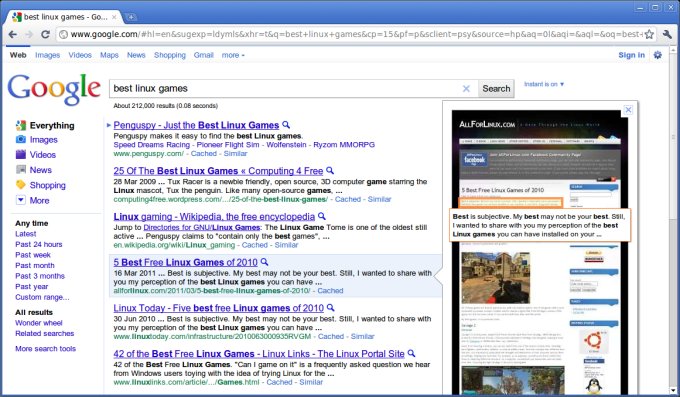Click Similar link for linuxtoday result

pyautogui.click(x=362, y=336)
